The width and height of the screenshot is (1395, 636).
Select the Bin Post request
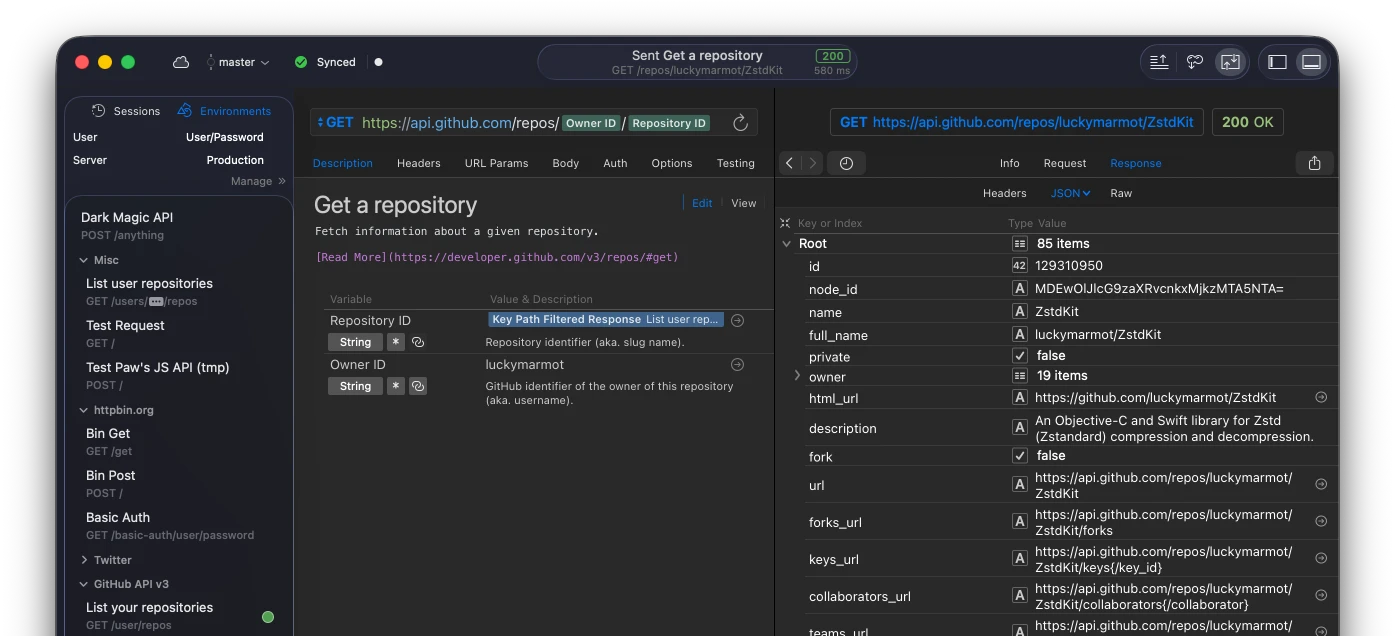[178, 484]
